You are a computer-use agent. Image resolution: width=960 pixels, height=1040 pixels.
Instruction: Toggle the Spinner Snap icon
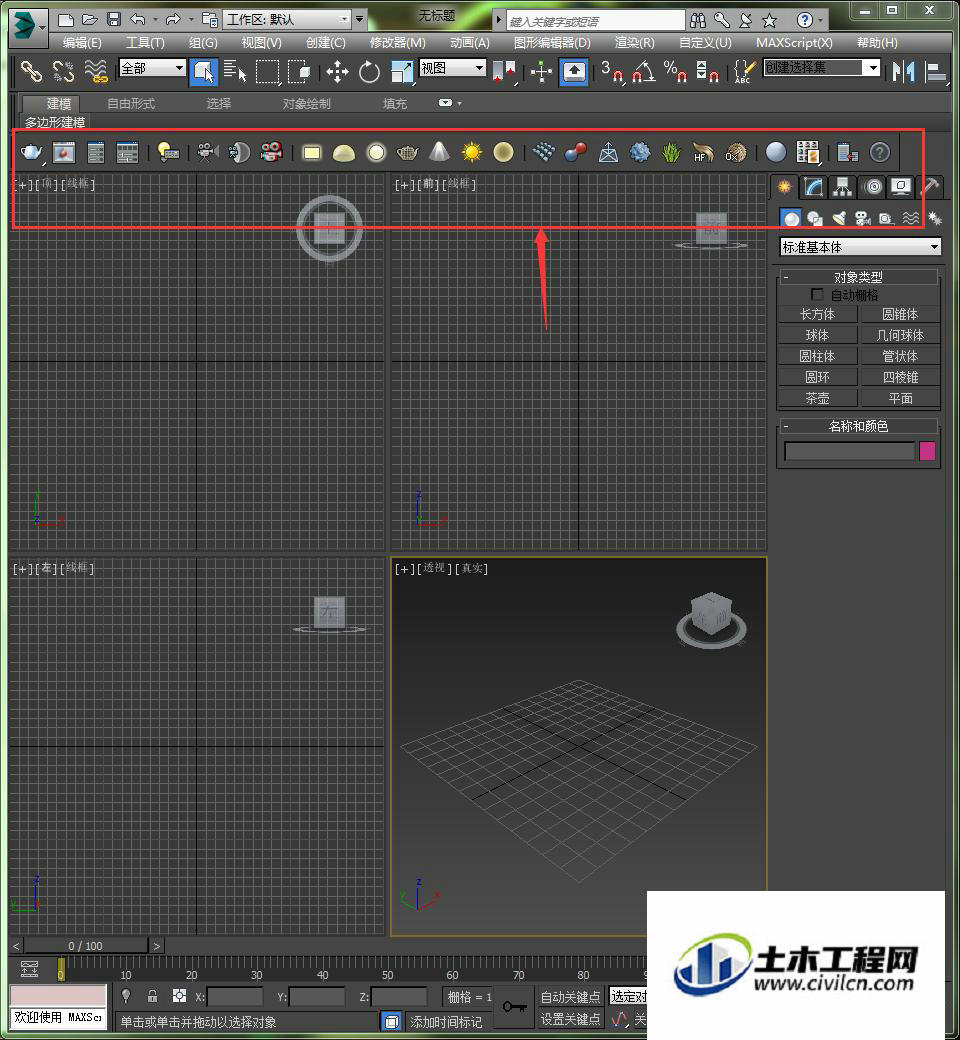707,70
